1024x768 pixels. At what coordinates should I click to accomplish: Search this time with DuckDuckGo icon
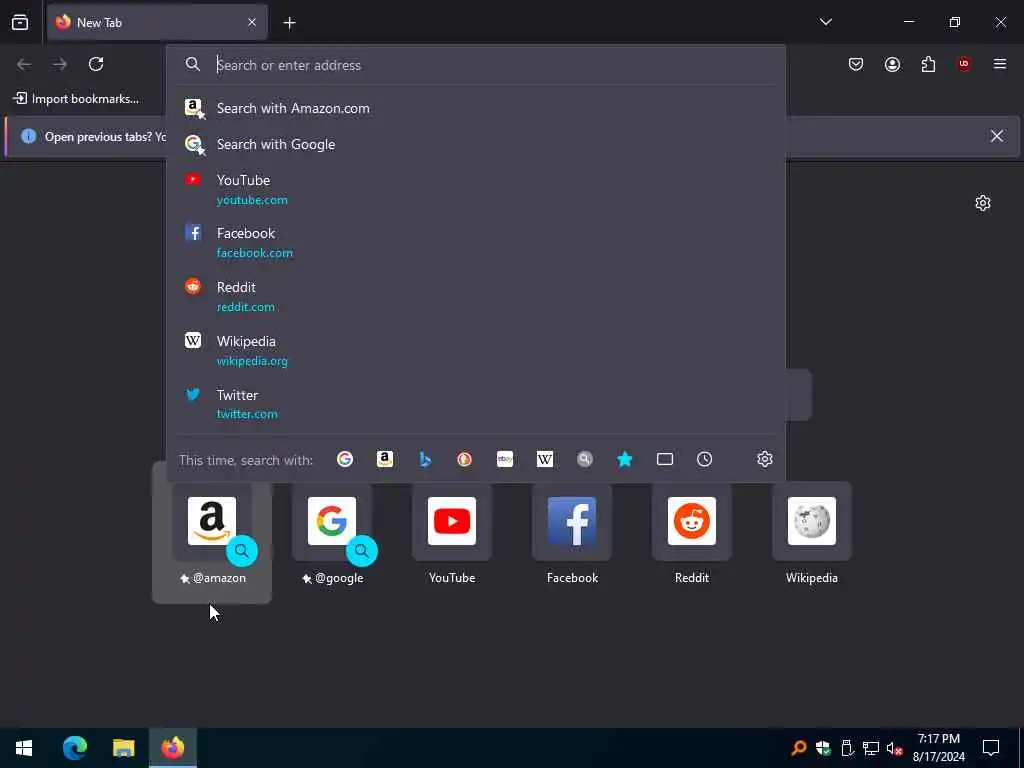coord(464,459)
